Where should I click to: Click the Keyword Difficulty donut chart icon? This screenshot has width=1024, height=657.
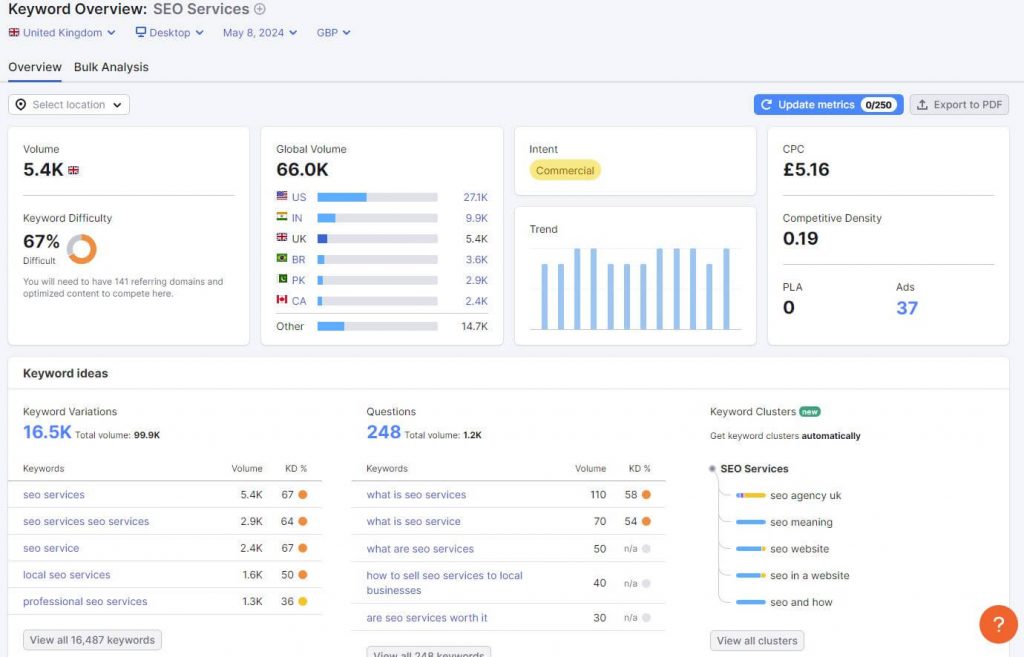click(x=81, y=249)
